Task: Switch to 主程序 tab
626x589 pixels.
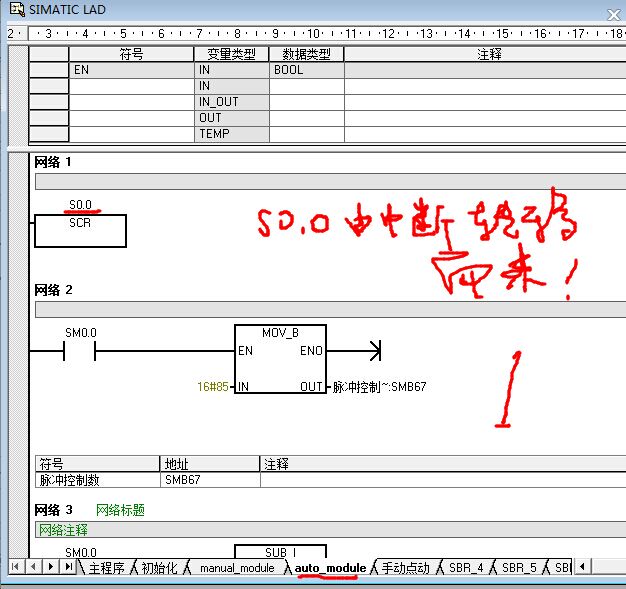Action: pos(106,568)
